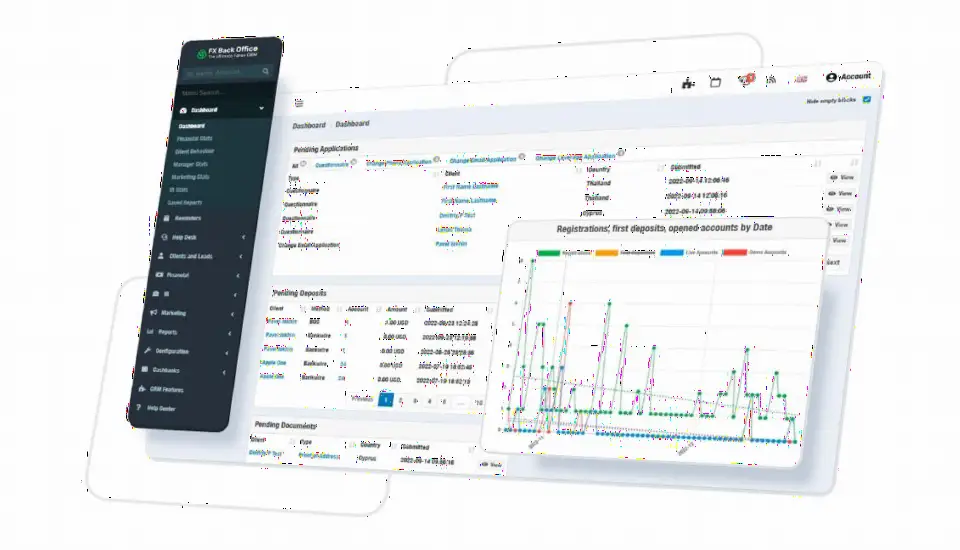Select the Change Email Application tab

483,160
